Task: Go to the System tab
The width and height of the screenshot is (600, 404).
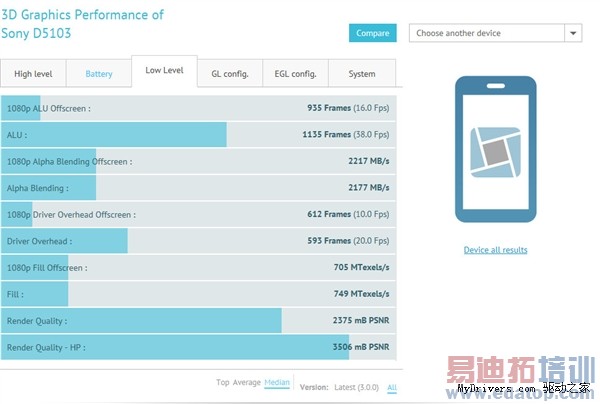Action: point(362,73)
